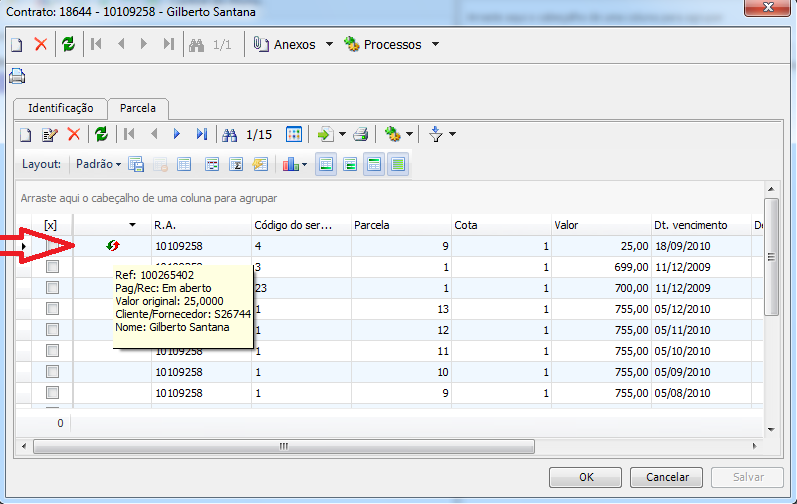Click the edit parcela pencil icon

pyautogui.click(x=50, y=135)
